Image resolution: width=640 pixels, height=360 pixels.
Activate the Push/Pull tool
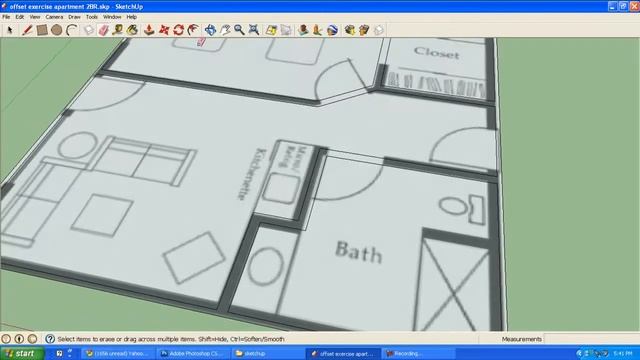tap(149, 30)
